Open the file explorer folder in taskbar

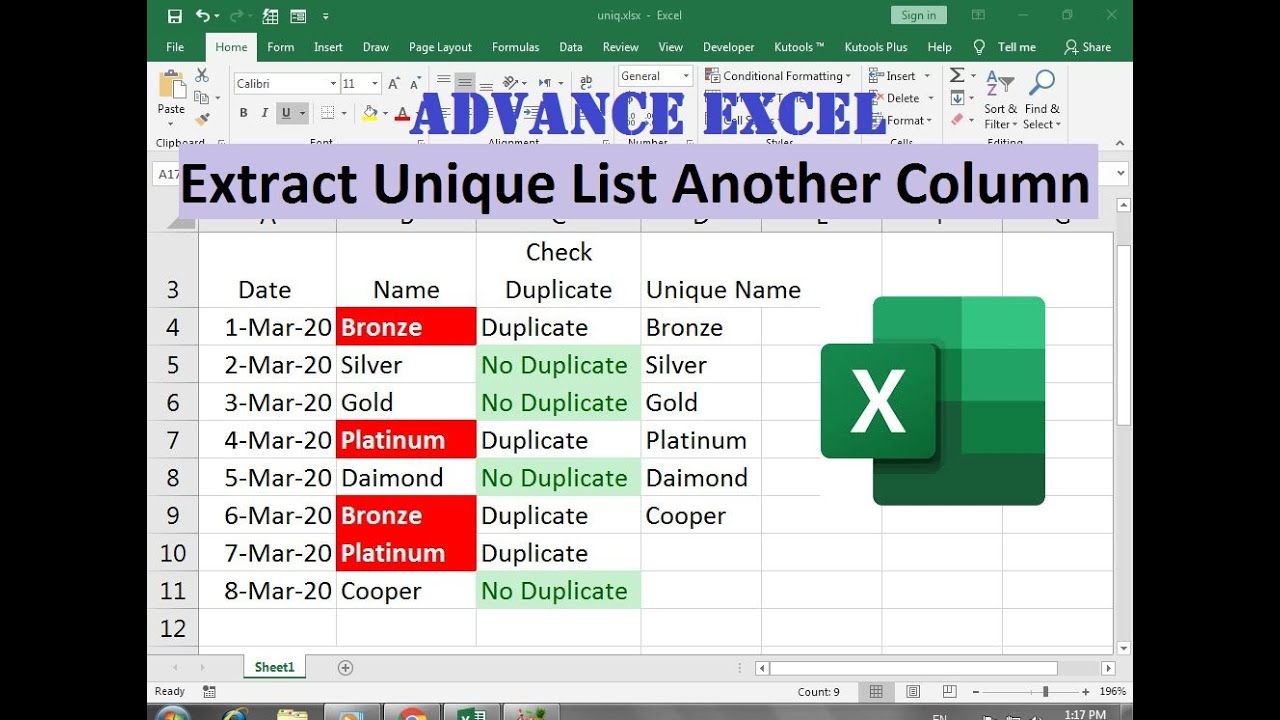292,714
